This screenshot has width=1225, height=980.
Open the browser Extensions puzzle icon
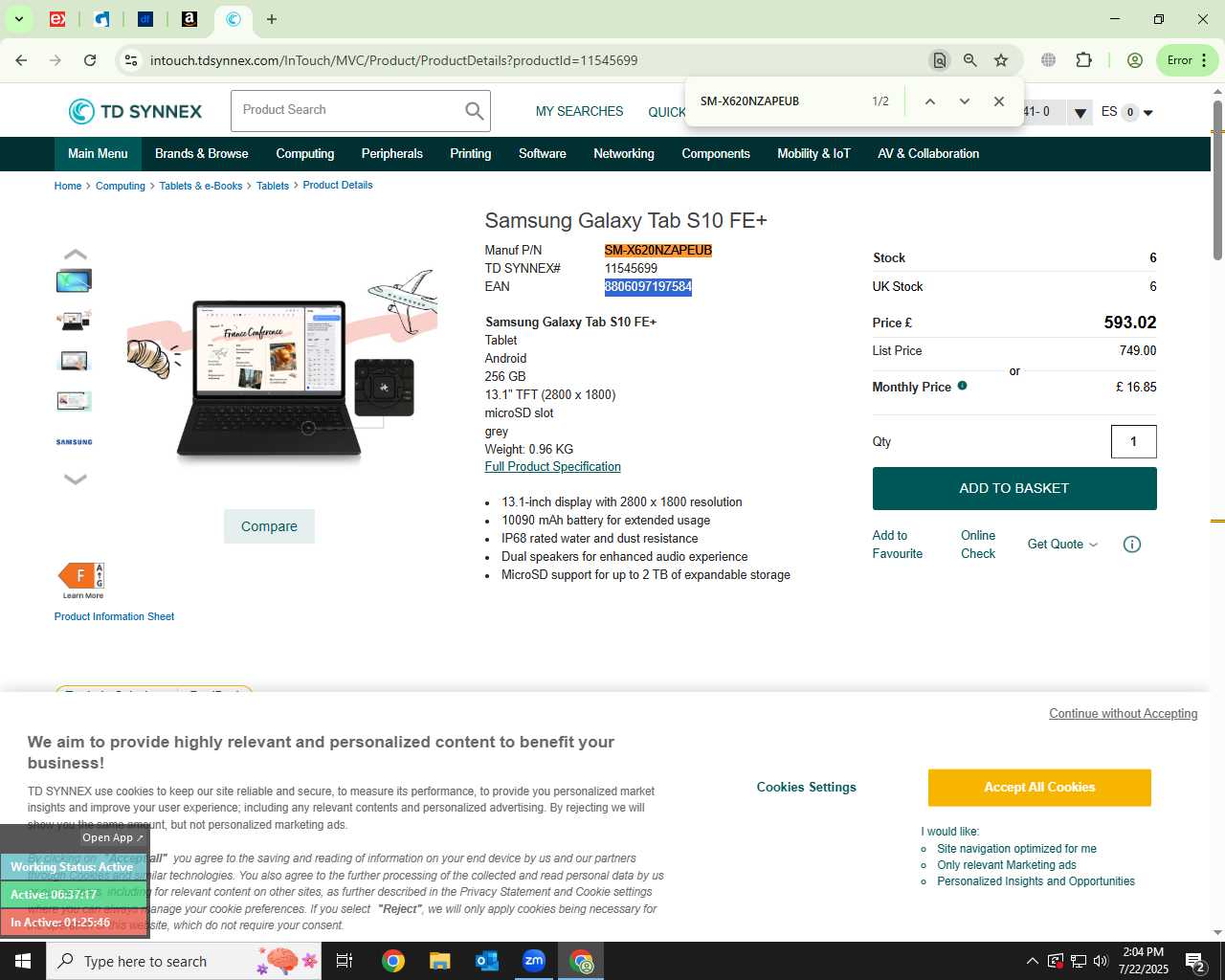coord(1083,60)
